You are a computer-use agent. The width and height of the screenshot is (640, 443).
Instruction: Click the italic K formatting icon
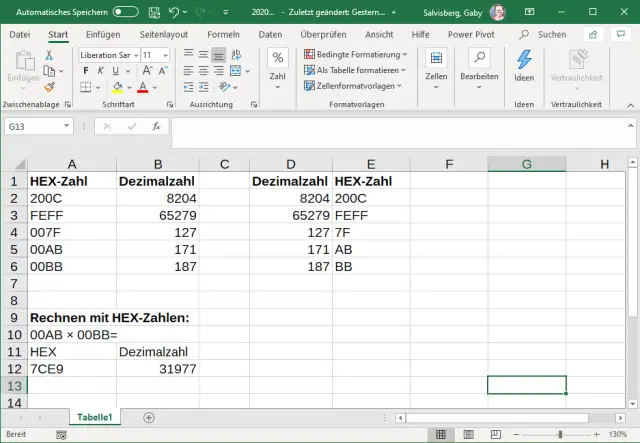pyautogui.click(x=101, y=71)
